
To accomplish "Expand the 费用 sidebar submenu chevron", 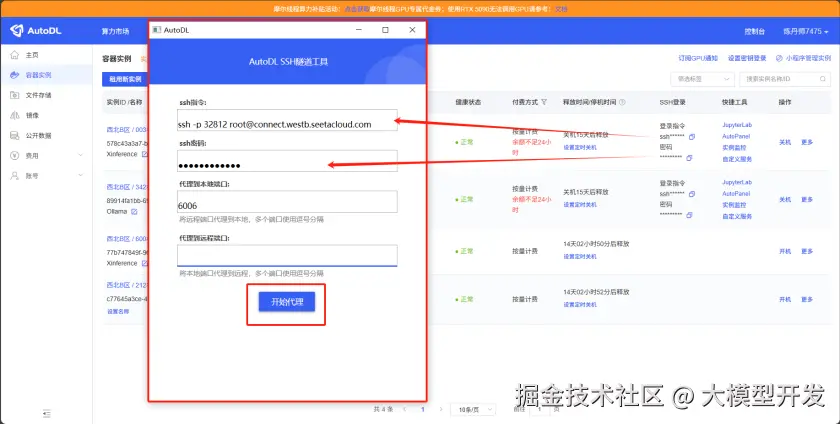I will [80, 155].
